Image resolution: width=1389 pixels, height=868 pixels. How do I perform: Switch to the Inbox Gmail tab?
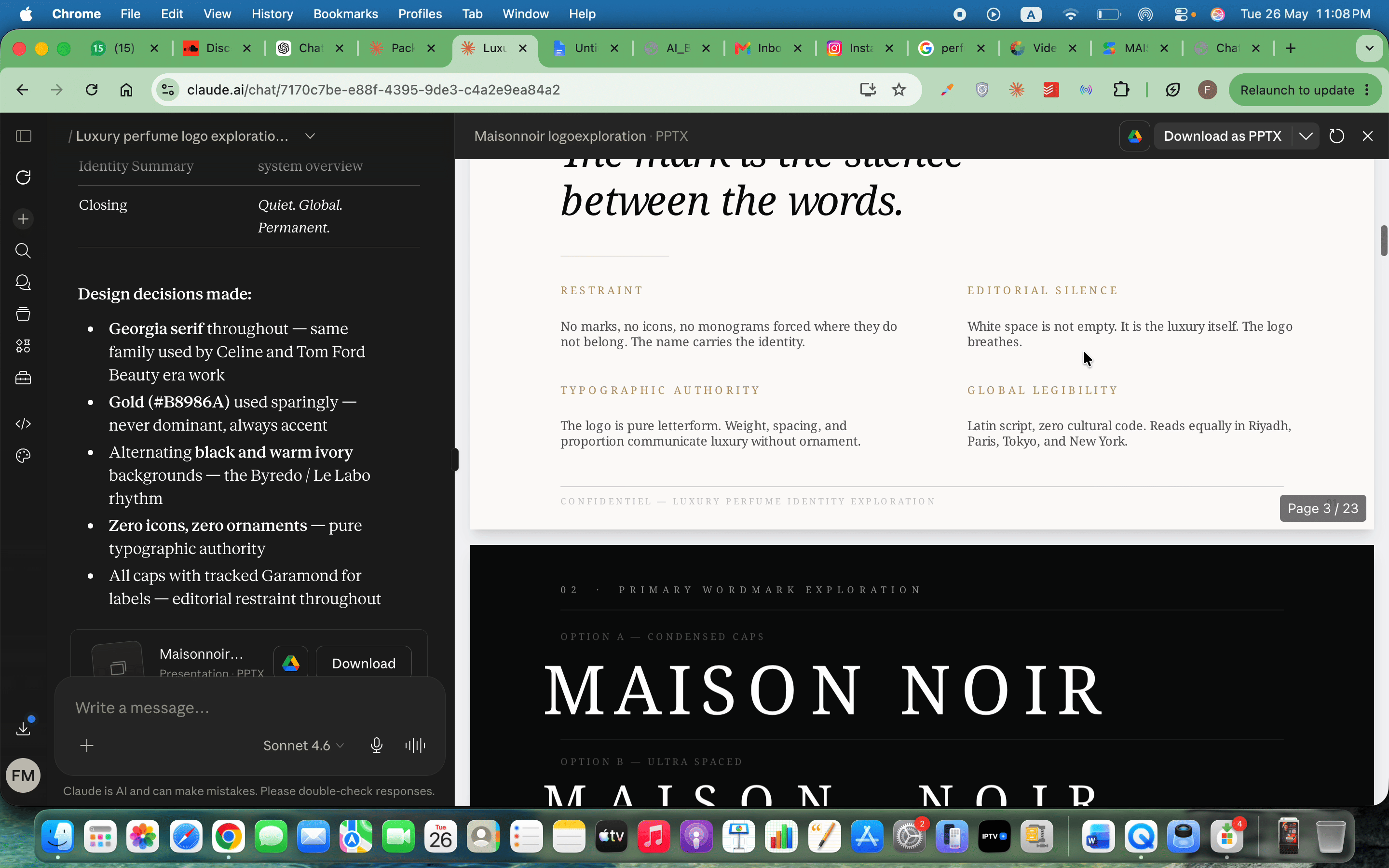pyautogui.click(x=769, y=48)
